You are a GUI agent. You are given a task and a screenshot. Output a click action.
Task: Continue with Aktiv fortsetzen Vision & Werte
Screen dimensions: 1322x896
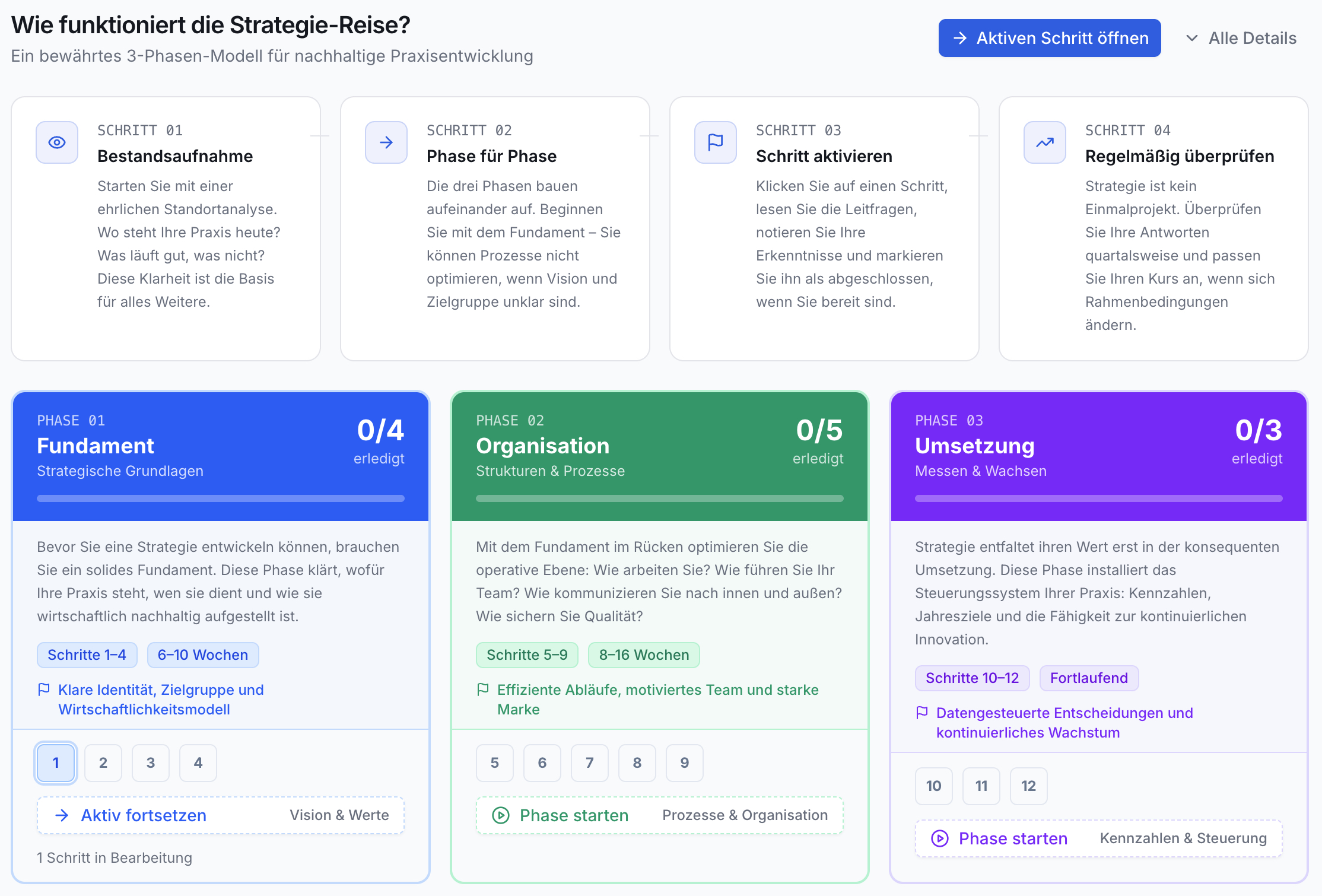click(221, 815)
